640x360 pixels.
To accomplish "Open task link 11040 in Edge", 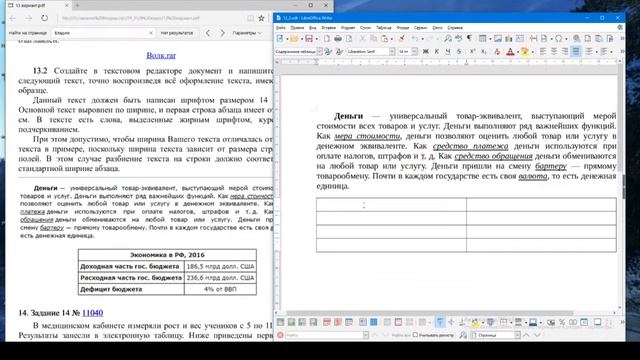I will click(x=92, y=313).
